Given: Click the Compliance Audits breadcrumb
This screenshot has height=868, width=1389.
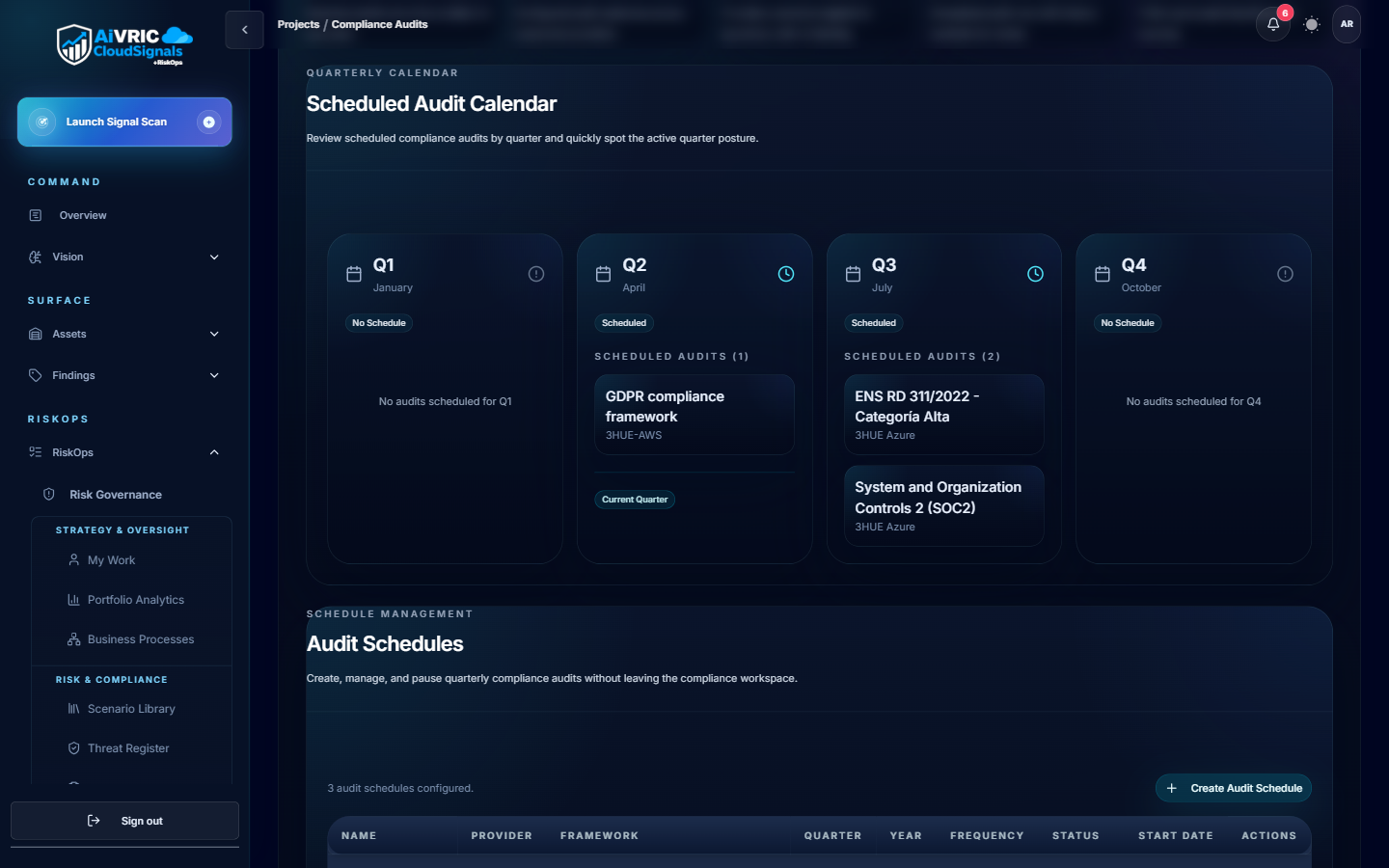Looking at the screenshot, I should coord(379,24).
